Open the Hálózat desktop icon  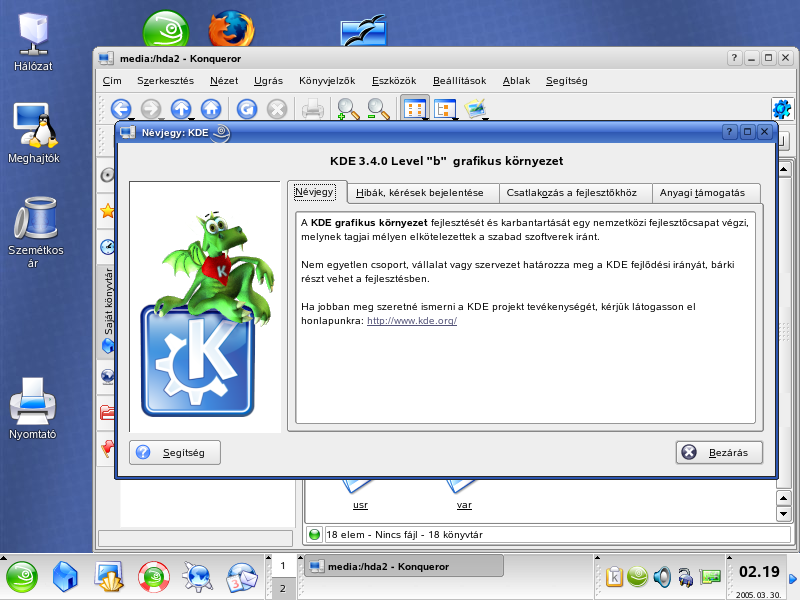point(33,42)
